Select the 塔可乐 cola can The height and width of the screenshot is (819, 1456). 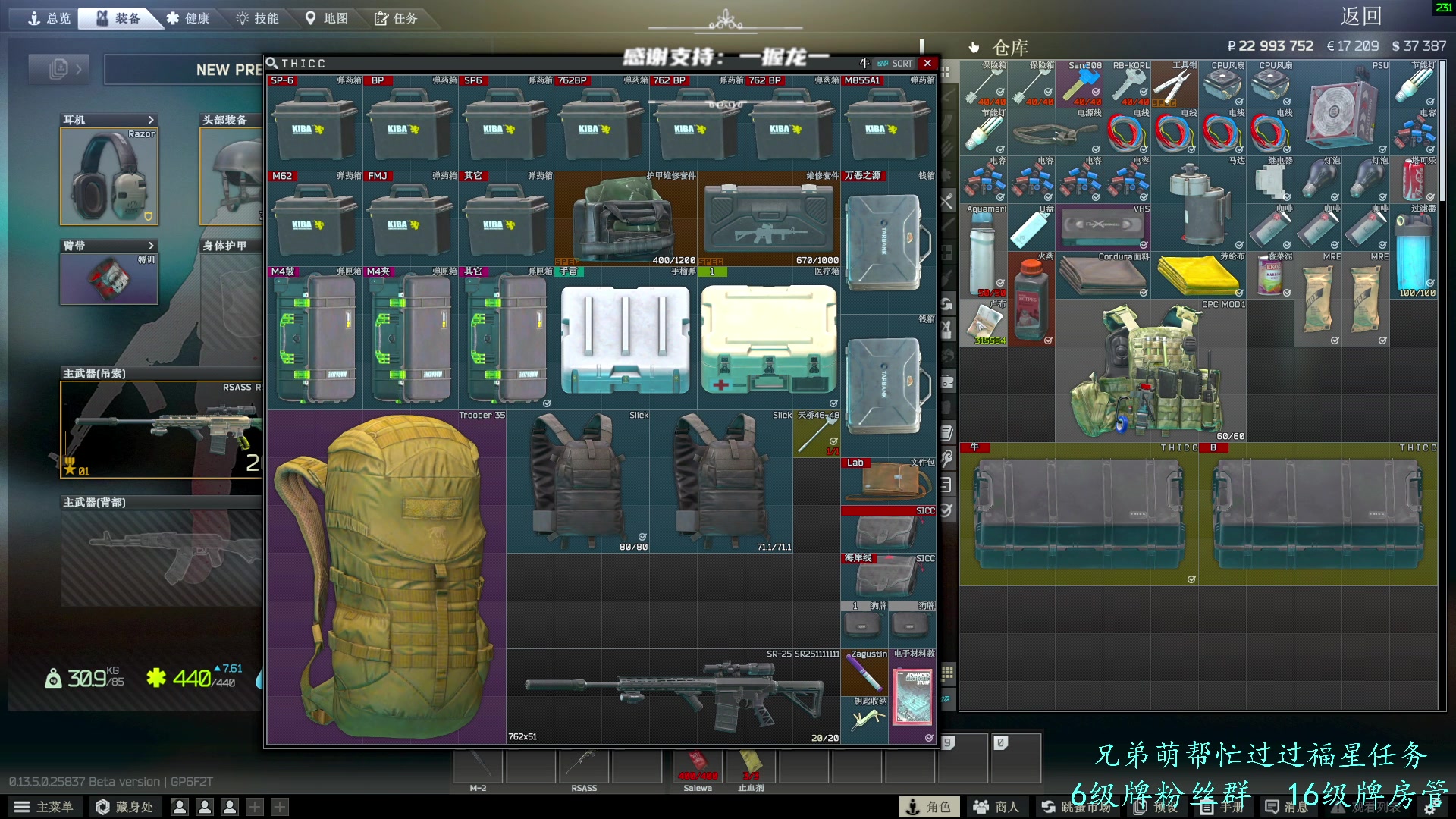(1414, 179)
